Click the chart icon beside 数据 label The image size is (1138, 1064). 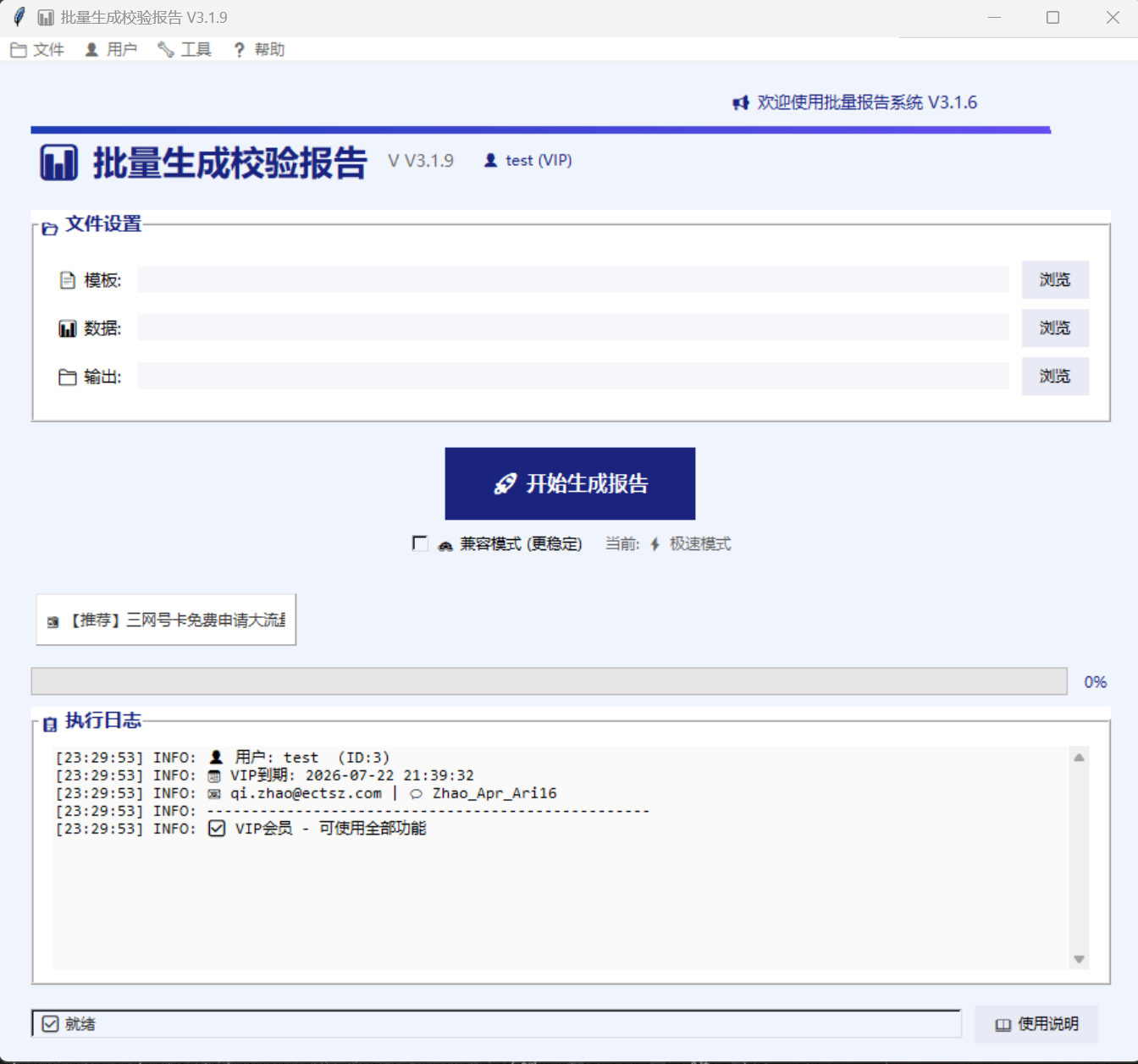pyautogui.click(x=68, y=328)
